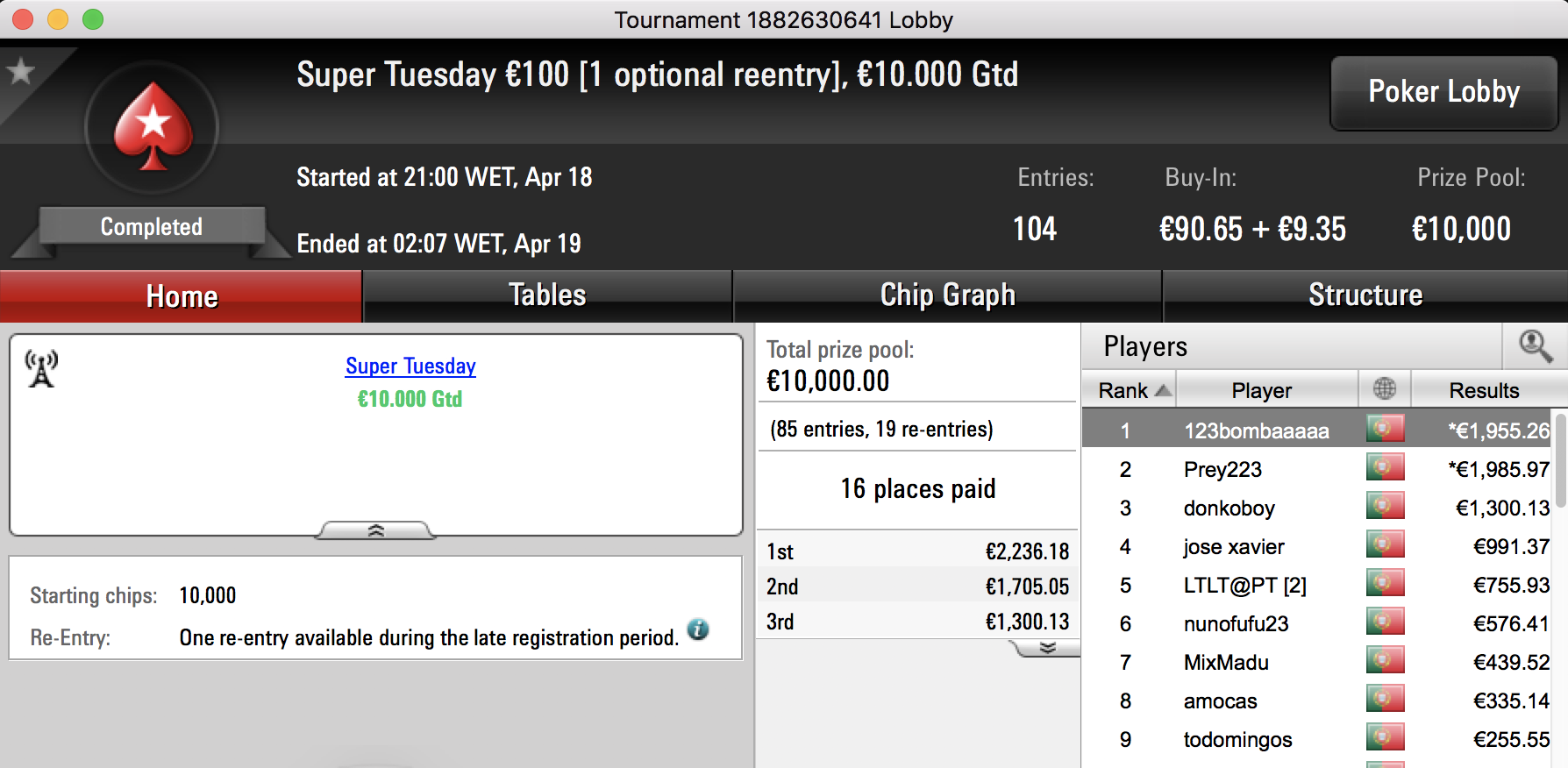Image resolution: width=1568 pixels, height=768 pixels.
Task: Click the players list scrollbar
Action: [x=1561, y=458]
